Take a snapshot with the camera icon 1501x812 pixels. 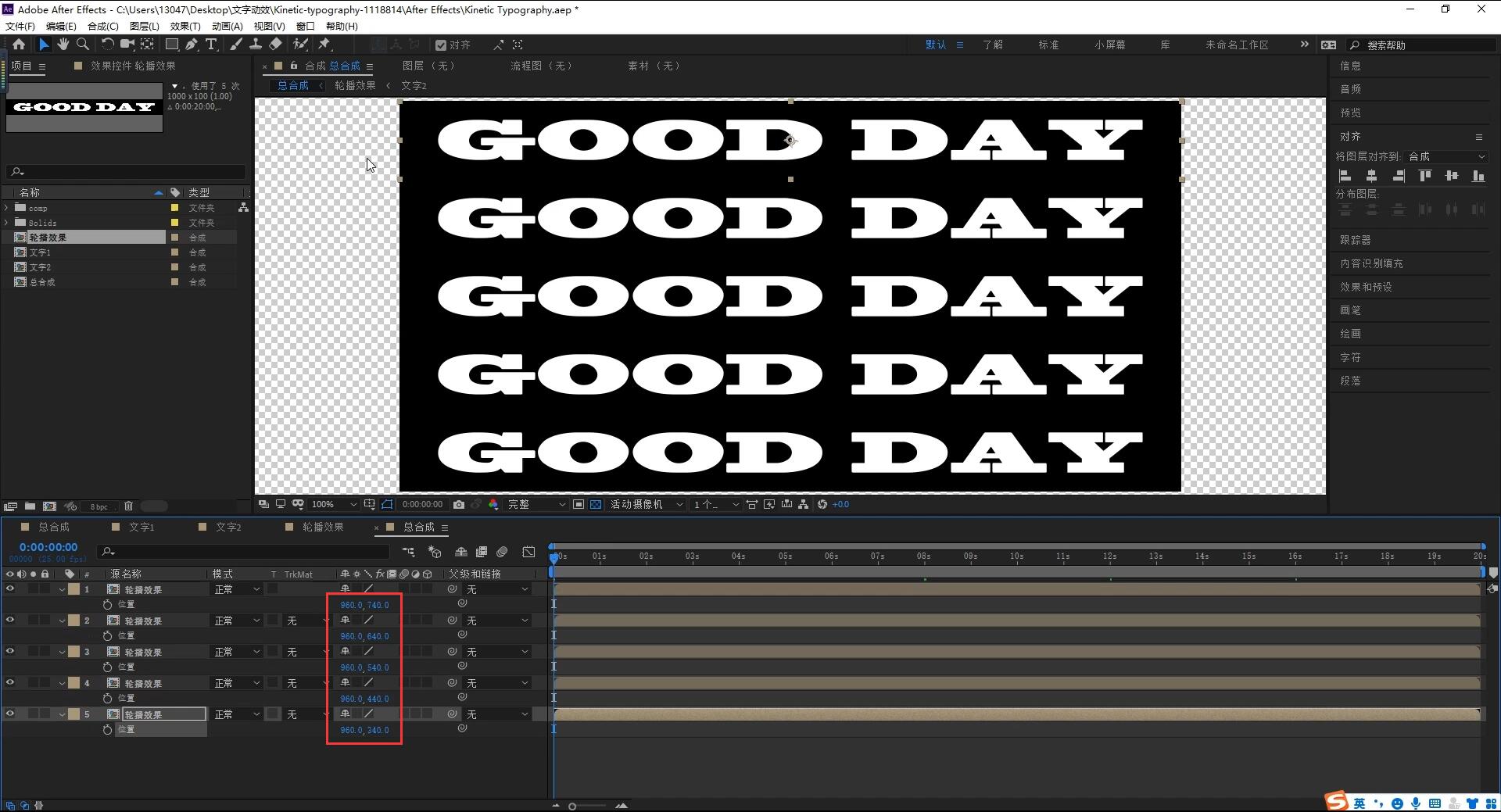[x=459, y=505]
